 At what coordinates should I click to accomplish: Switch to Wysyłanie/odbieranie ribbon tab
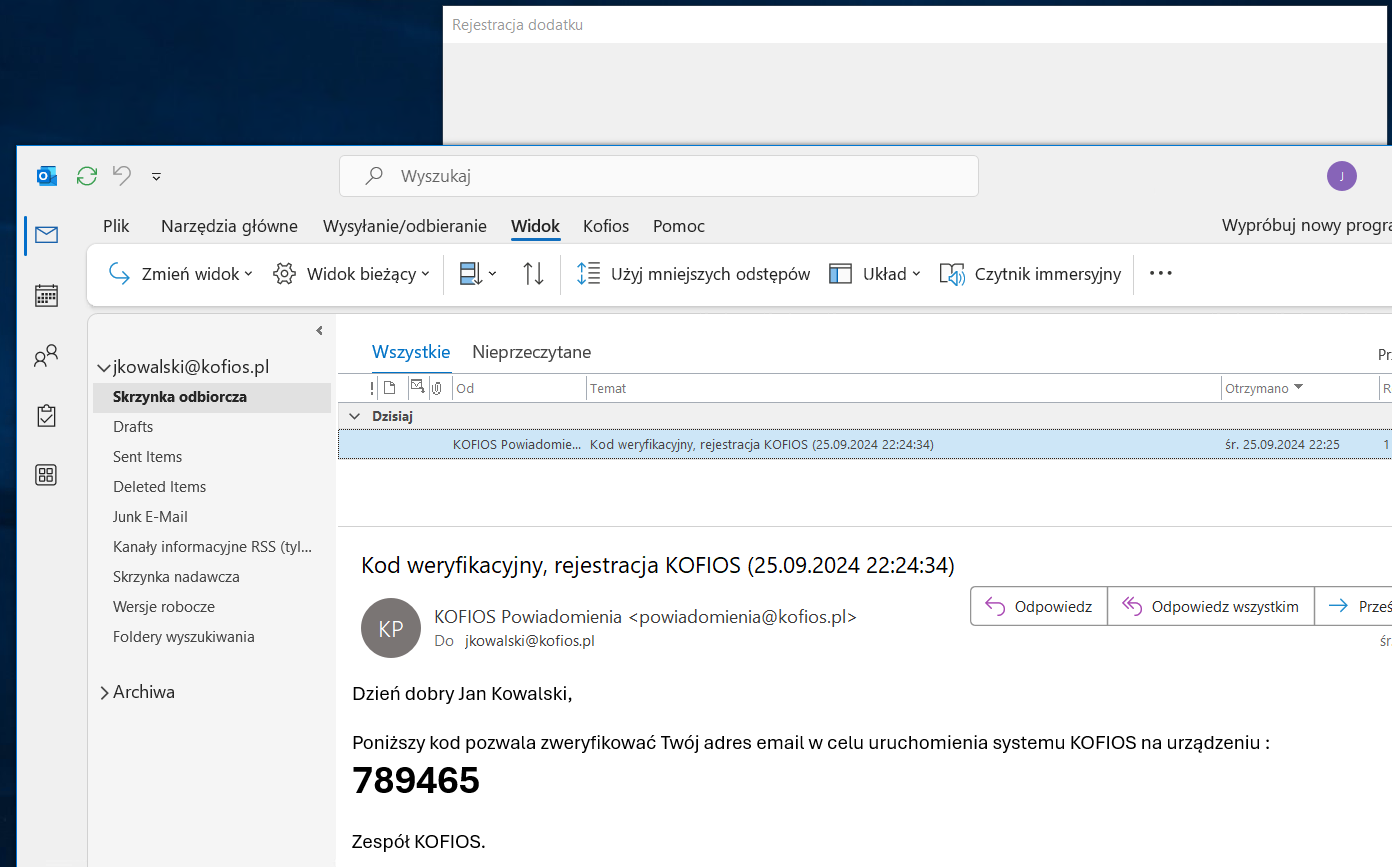click(405, 226)
